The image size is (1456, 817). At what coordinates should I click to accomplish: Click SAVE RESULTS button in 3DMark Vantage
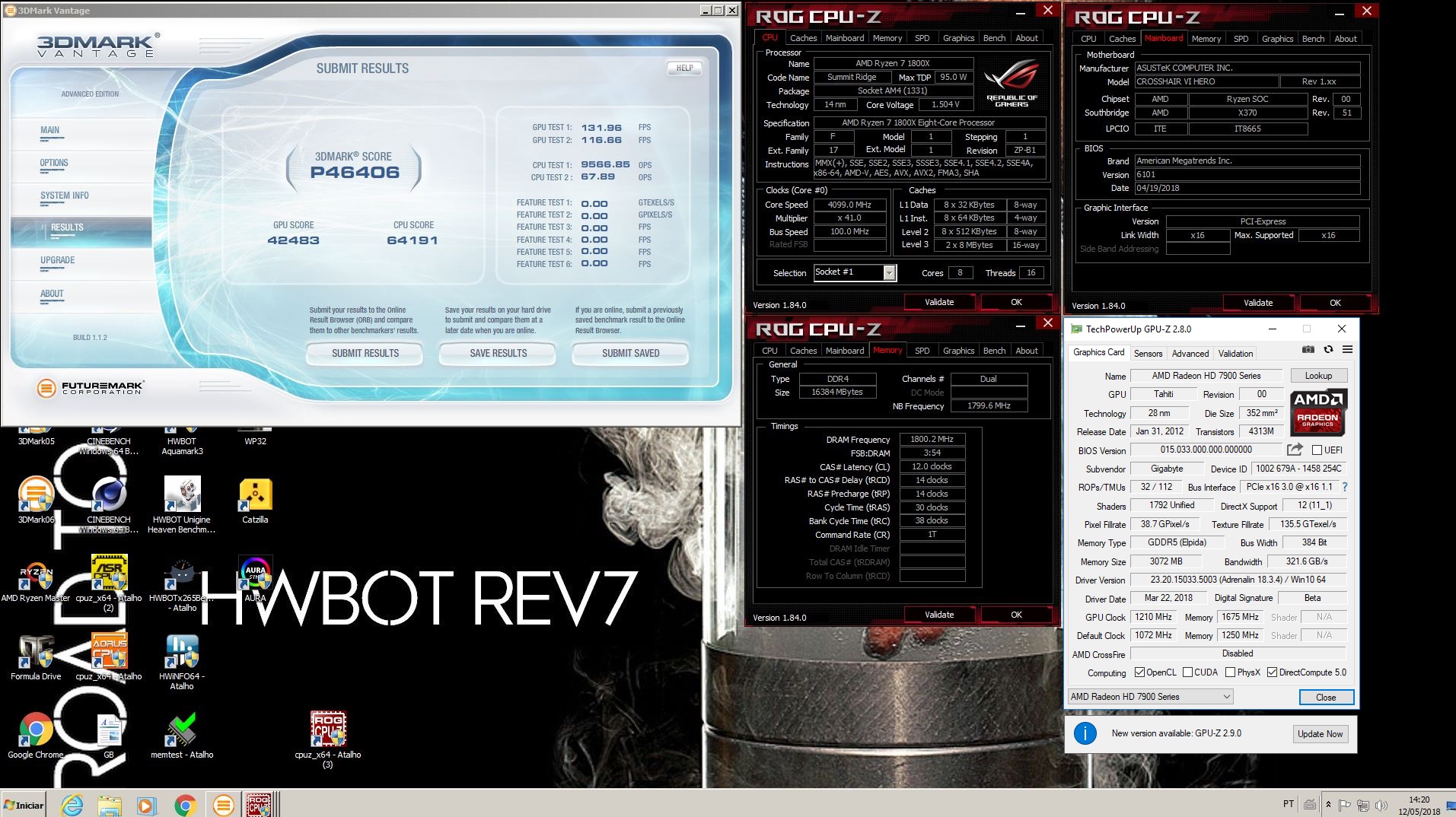(x=498, y=353)
